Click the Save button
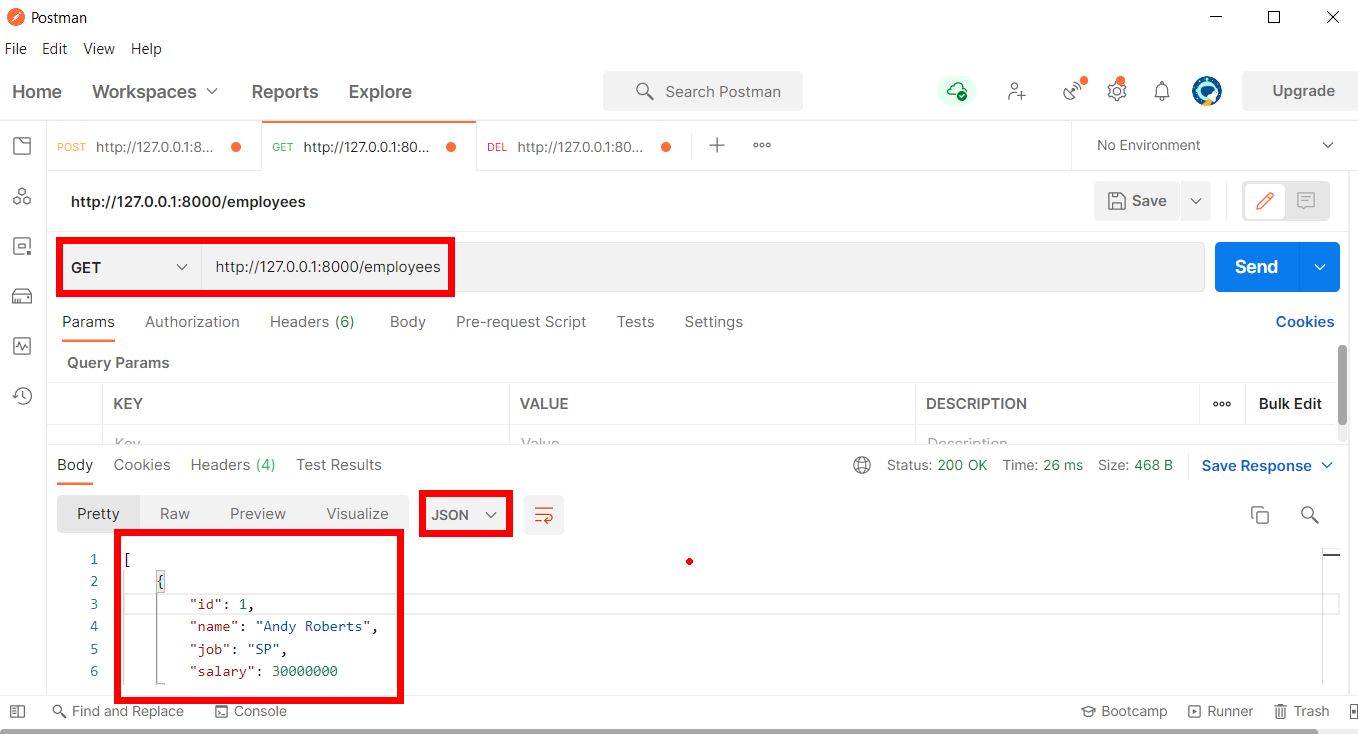The width and height of the screenshot is (1358, 734). pyautogui.click(x=1137, y=201)
